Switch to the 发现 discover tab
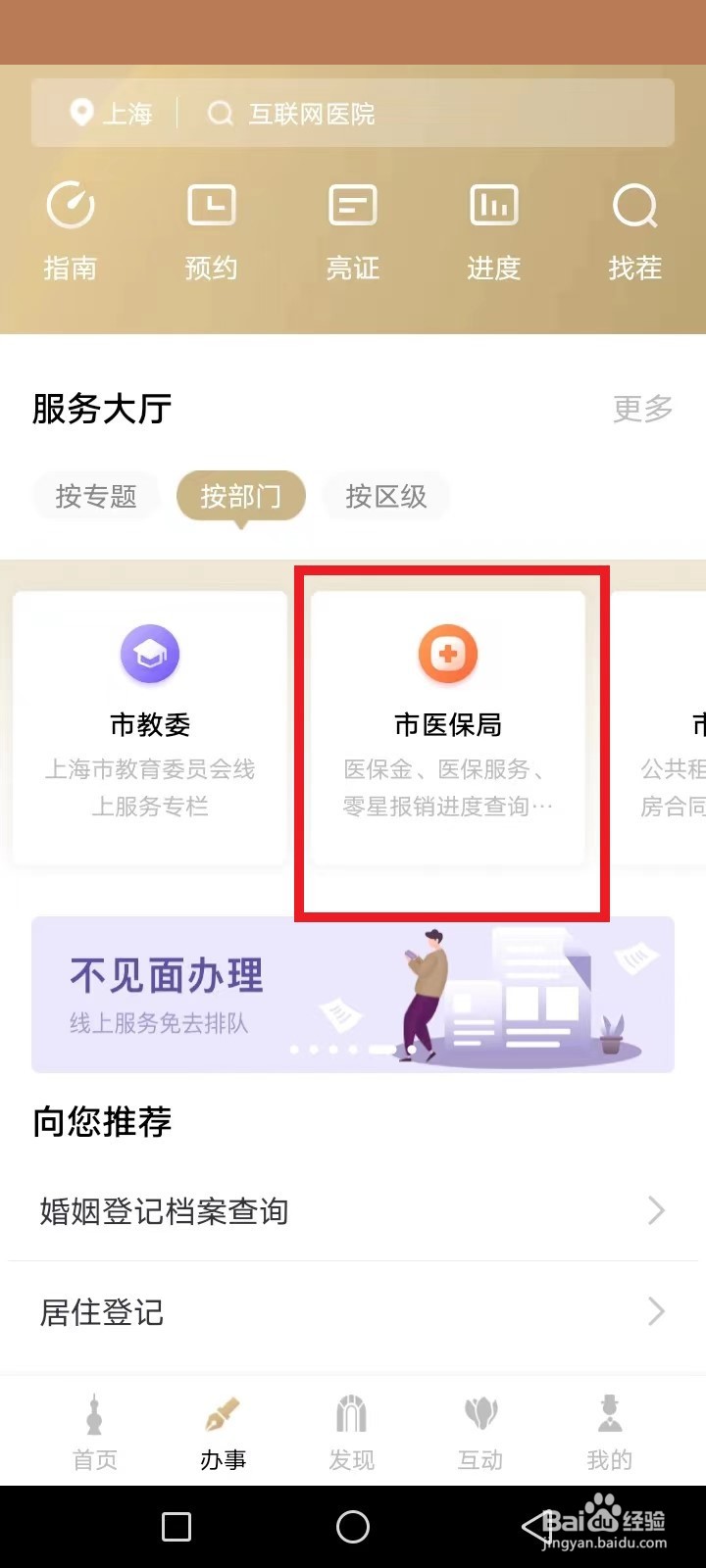 point(352,1433)
